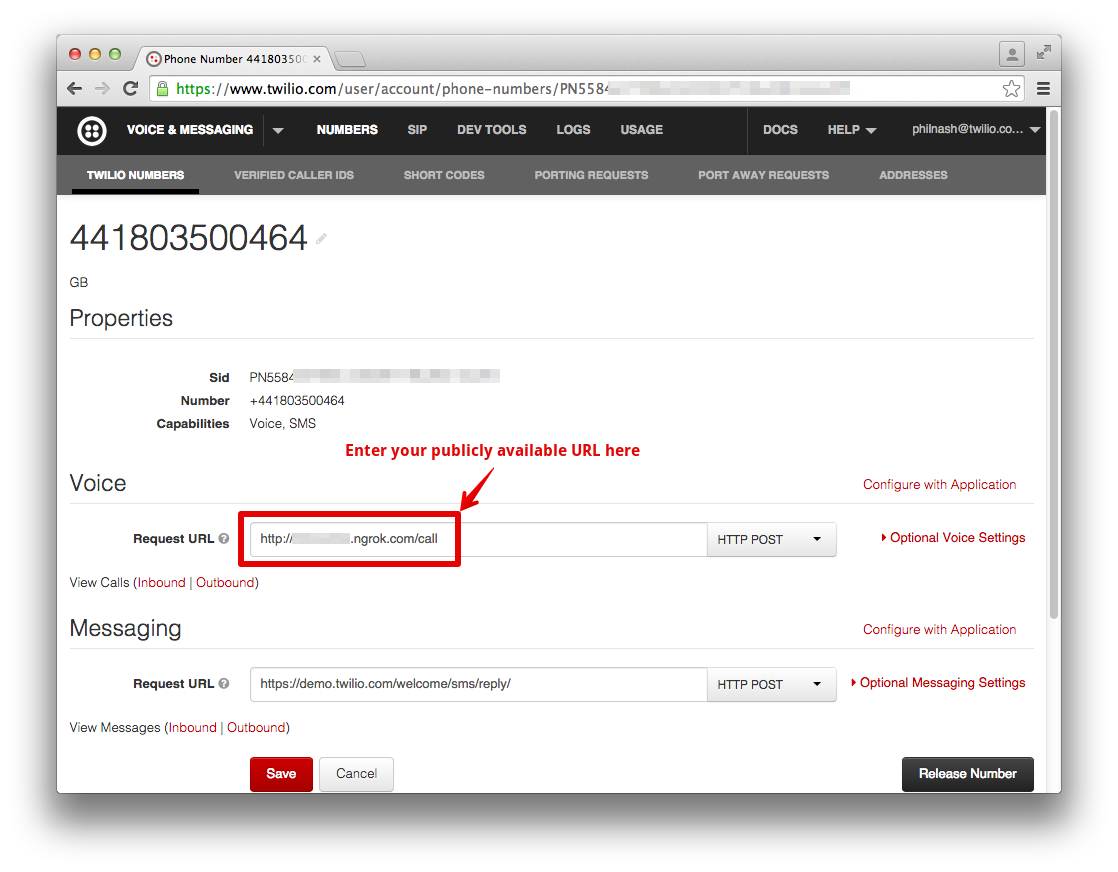The image size is (1118, 872).
Task: Open Voice HTTP POST method dropdown
Action: [771, 540]
